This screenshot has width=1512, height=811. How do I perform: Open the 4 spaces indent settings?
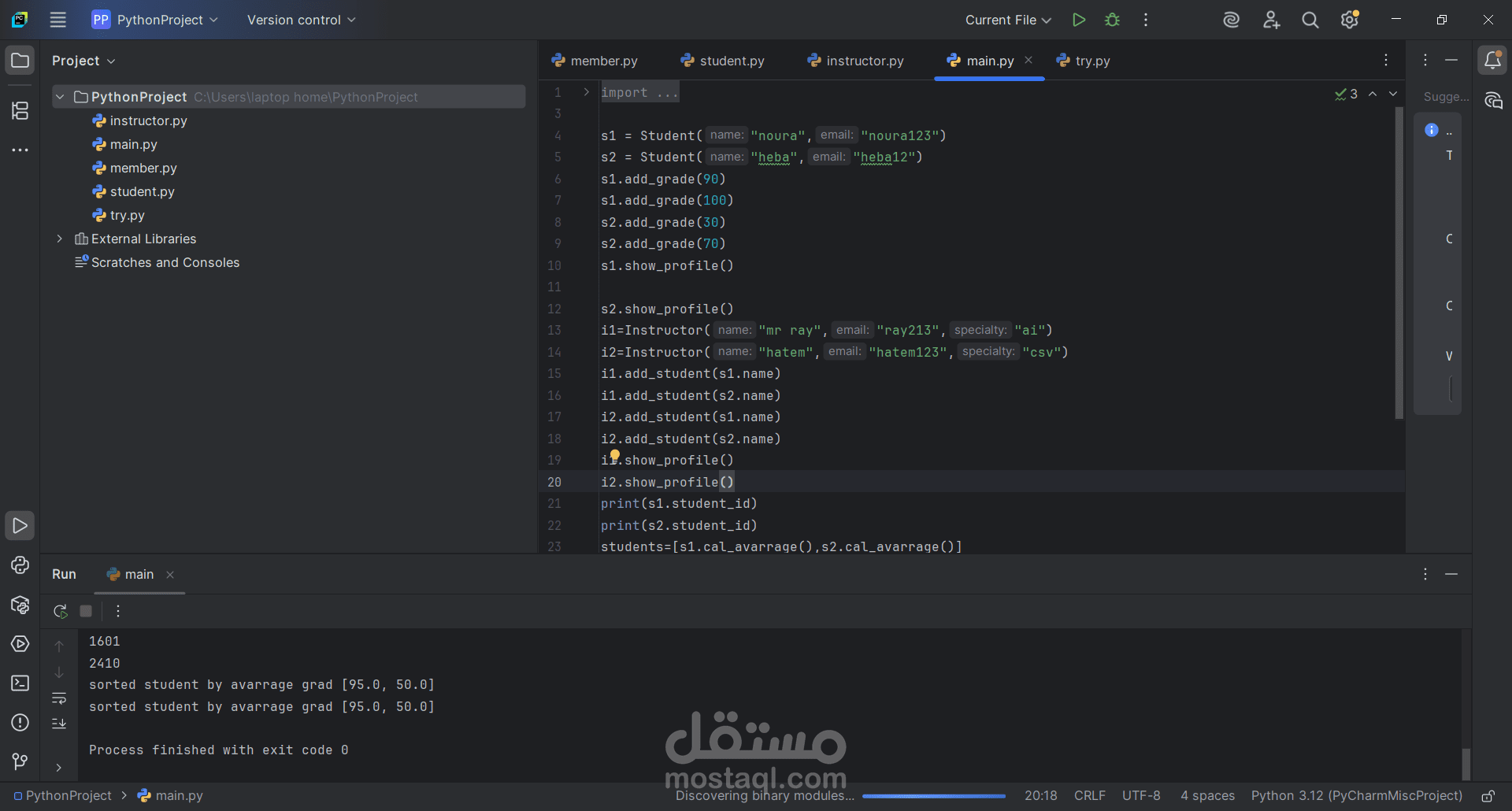click(1207, 796)
